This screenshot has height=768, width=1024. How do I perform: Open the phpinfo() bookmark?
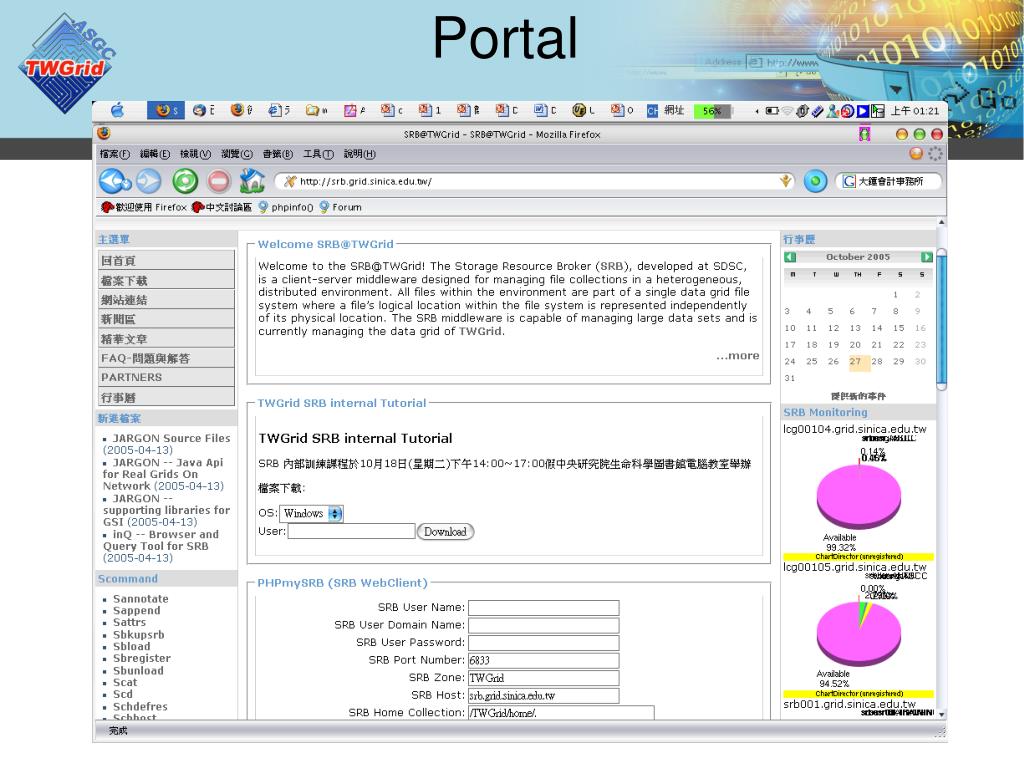point(285,207)
